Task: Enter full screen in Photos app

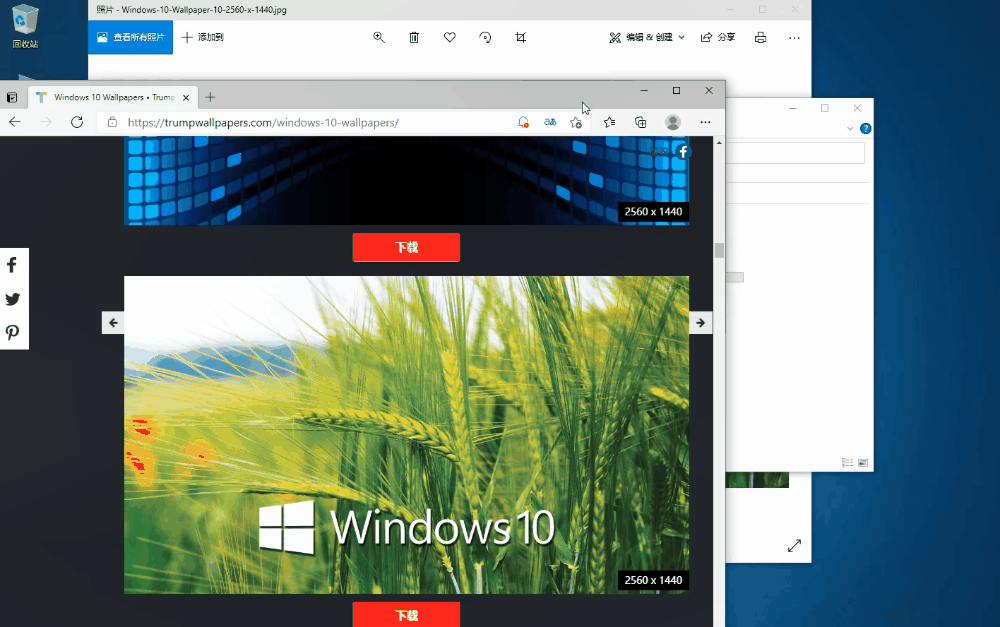Action: coord(794,546)
